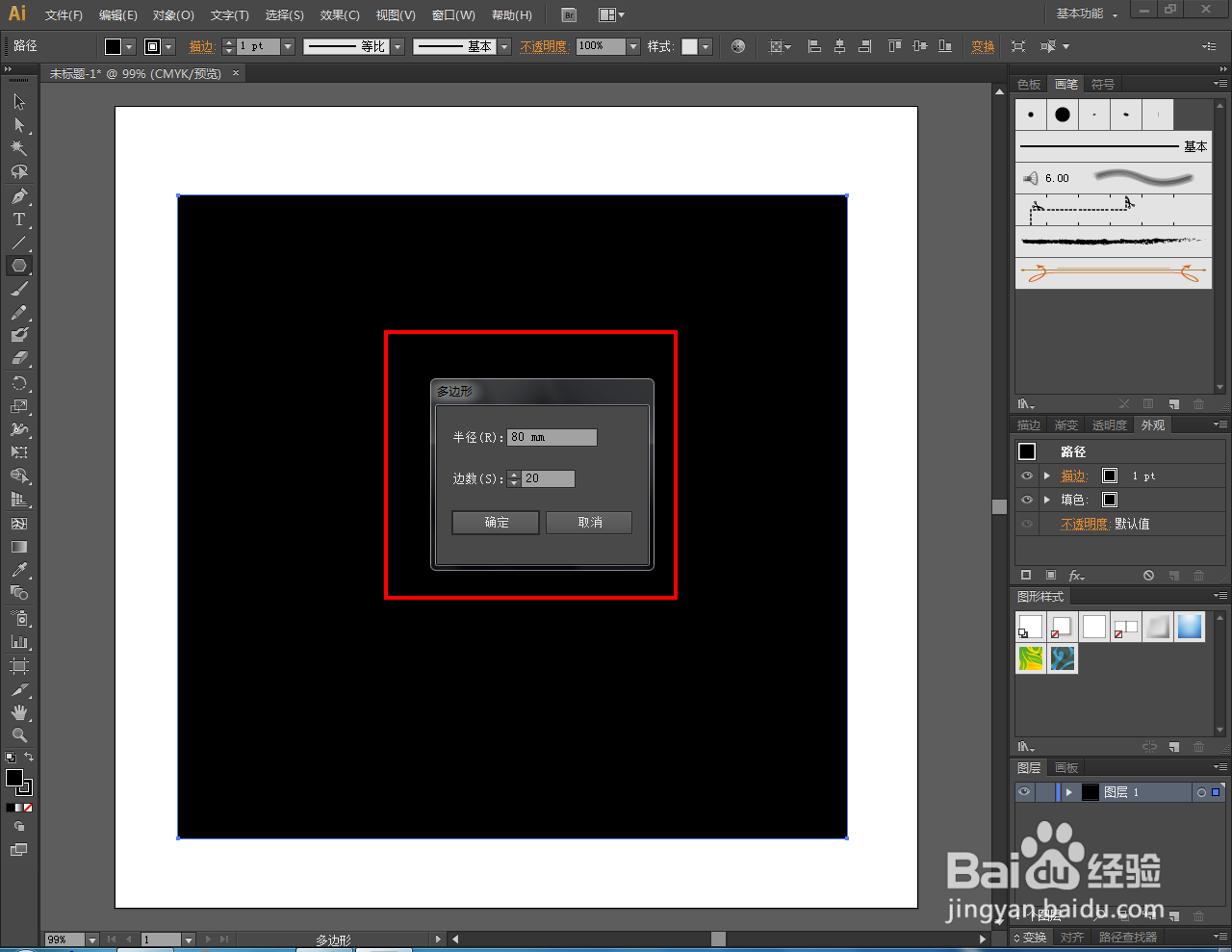Switch to the 渐变 tab
1232x952 pixels.
[1065, 425]
